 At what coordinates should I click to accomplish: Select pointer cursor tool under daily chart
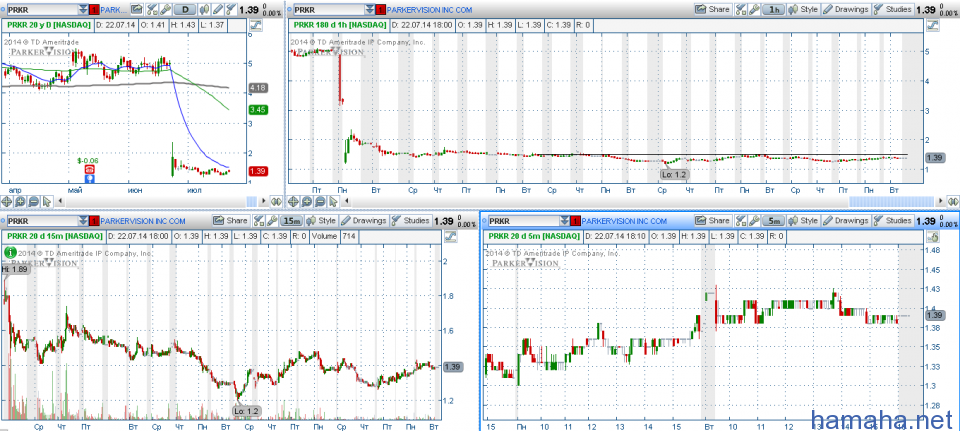coord(47,200)
